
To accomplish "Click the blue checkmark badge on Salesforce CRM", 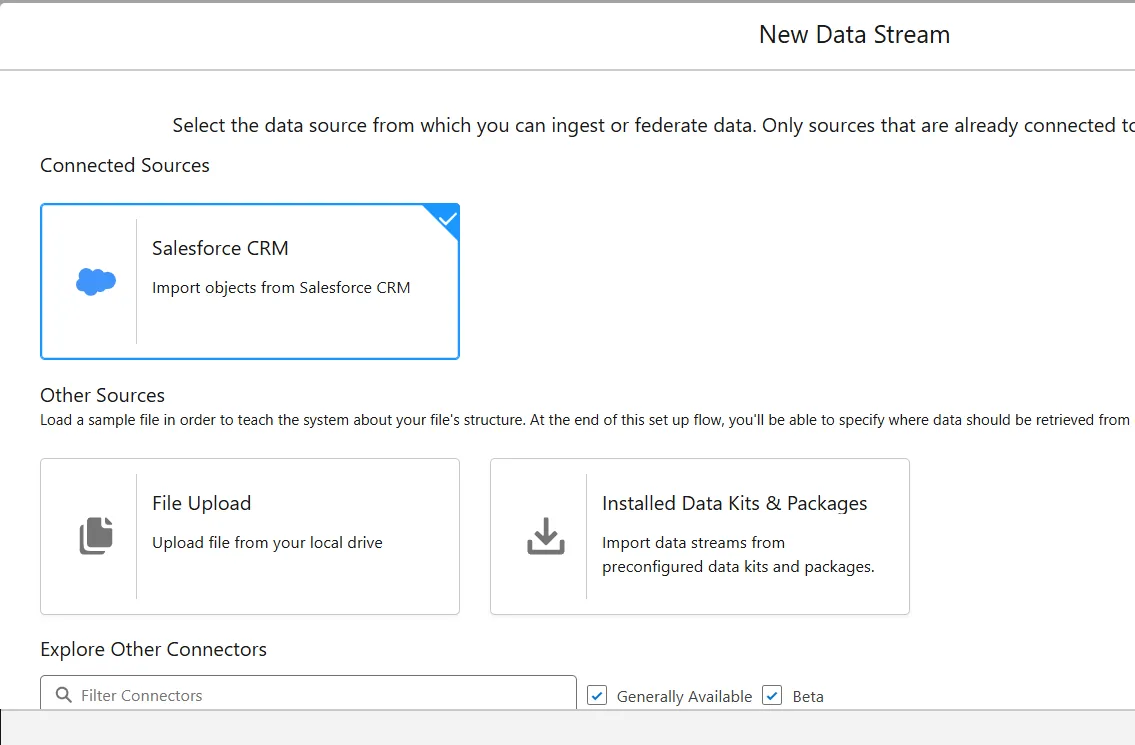I will 447,219.
